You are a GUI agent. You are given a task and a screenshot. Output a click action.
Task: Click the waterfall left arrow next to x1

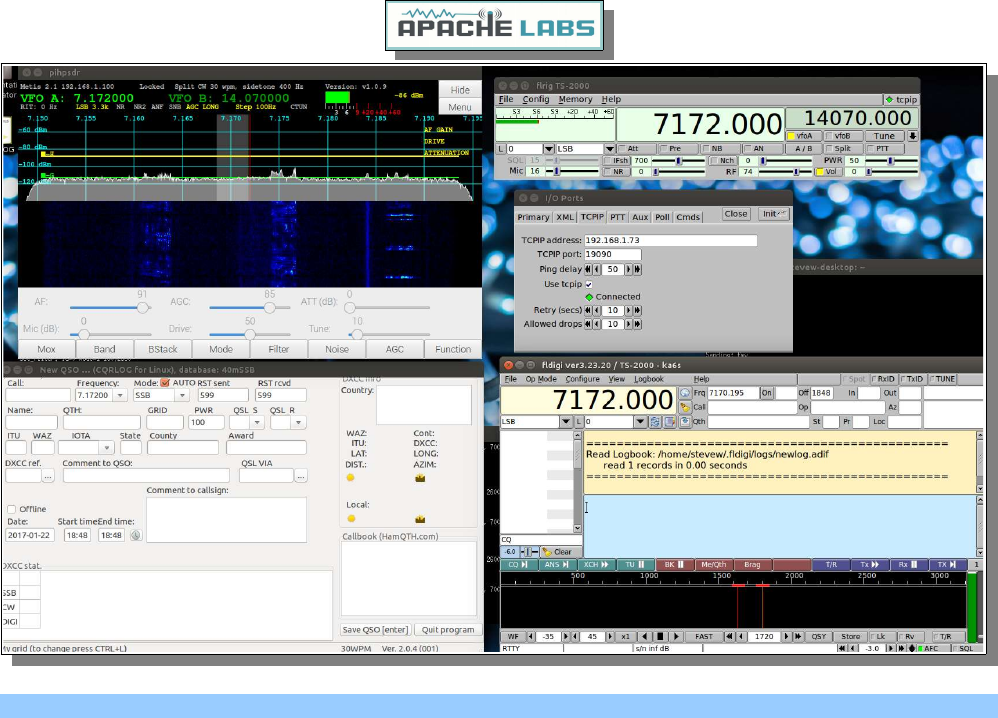click(x=645, y=636)
